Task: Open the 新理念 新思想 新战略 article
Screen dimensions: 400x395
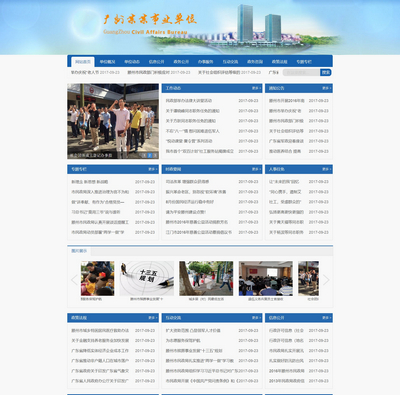Action: 89,182
